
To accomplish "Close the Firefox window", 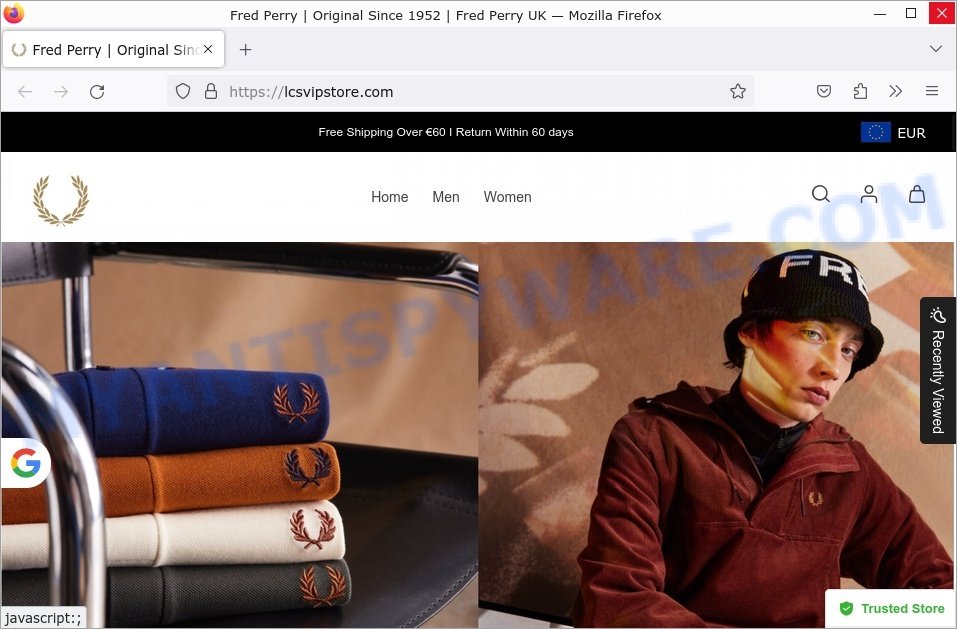I will pyautogui.click(x=942, y=13).
